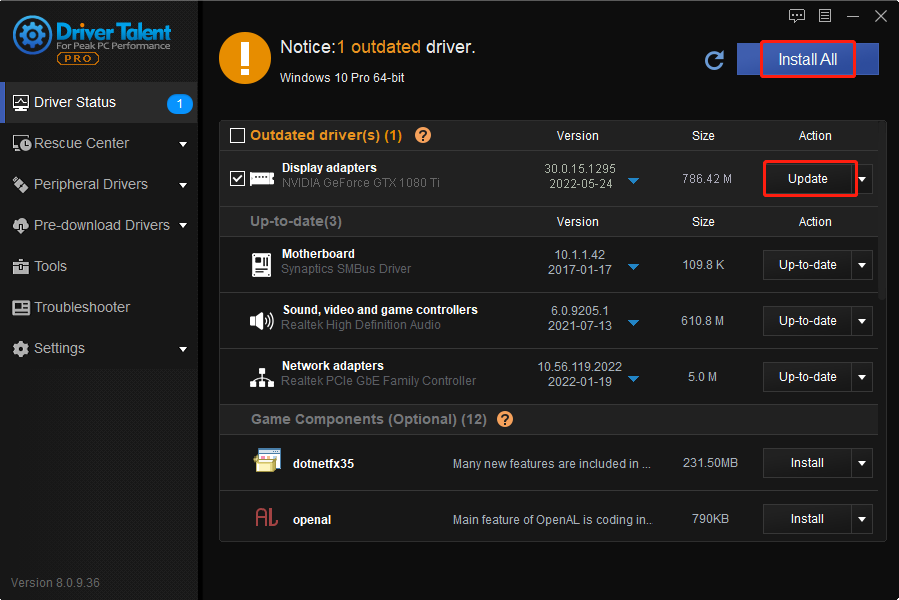Select Driver Status in the sidebar

pos(99,103)
